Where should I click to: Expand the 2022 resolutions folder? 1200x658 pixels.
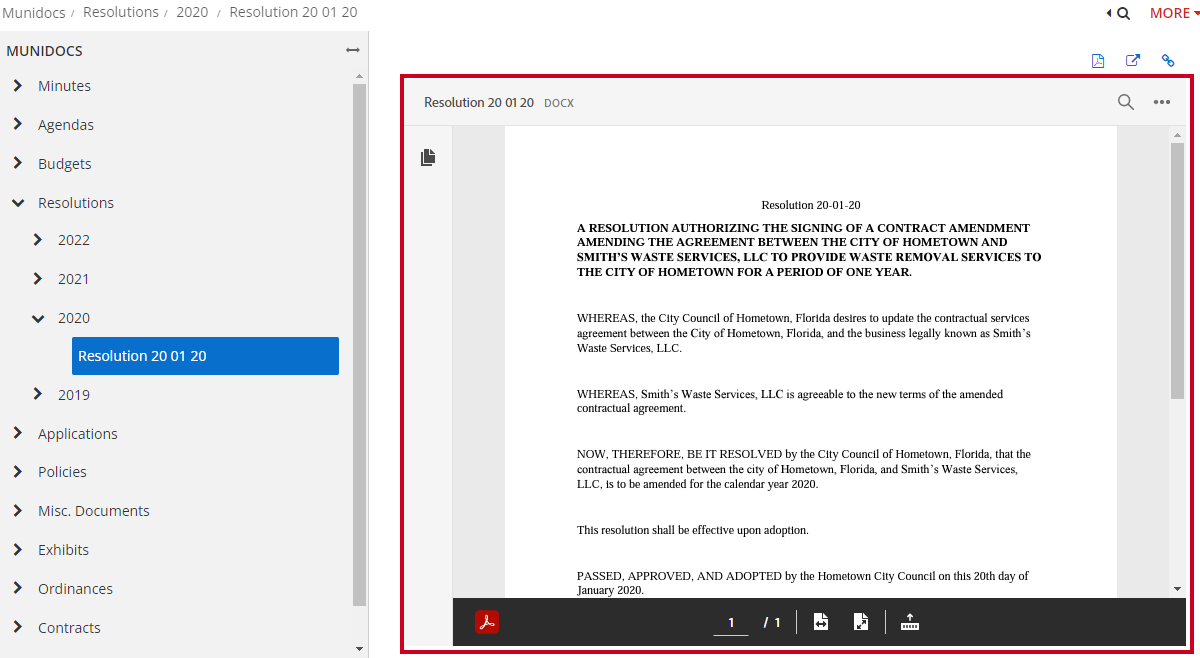[38, 239]
